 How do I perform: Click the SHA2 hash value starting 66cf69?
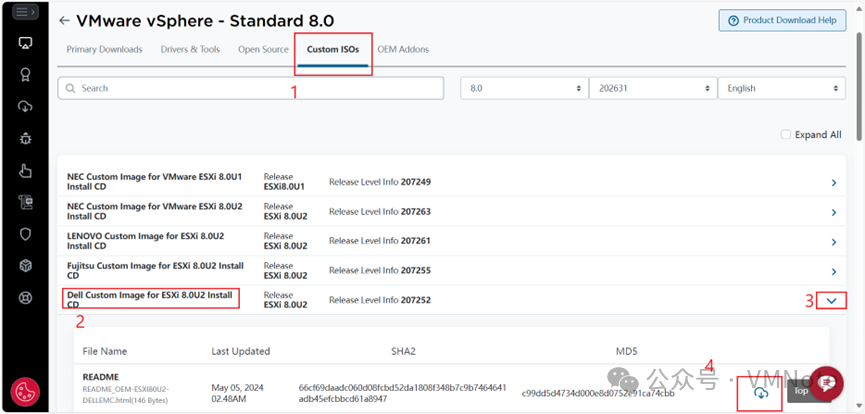coord(402,393)
